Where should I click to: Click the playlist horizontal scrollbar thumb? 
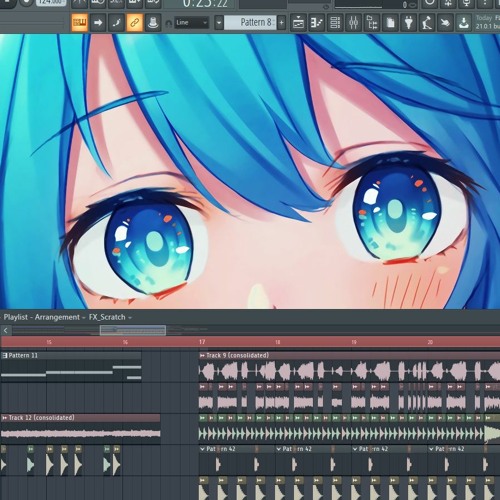point(133,330)
